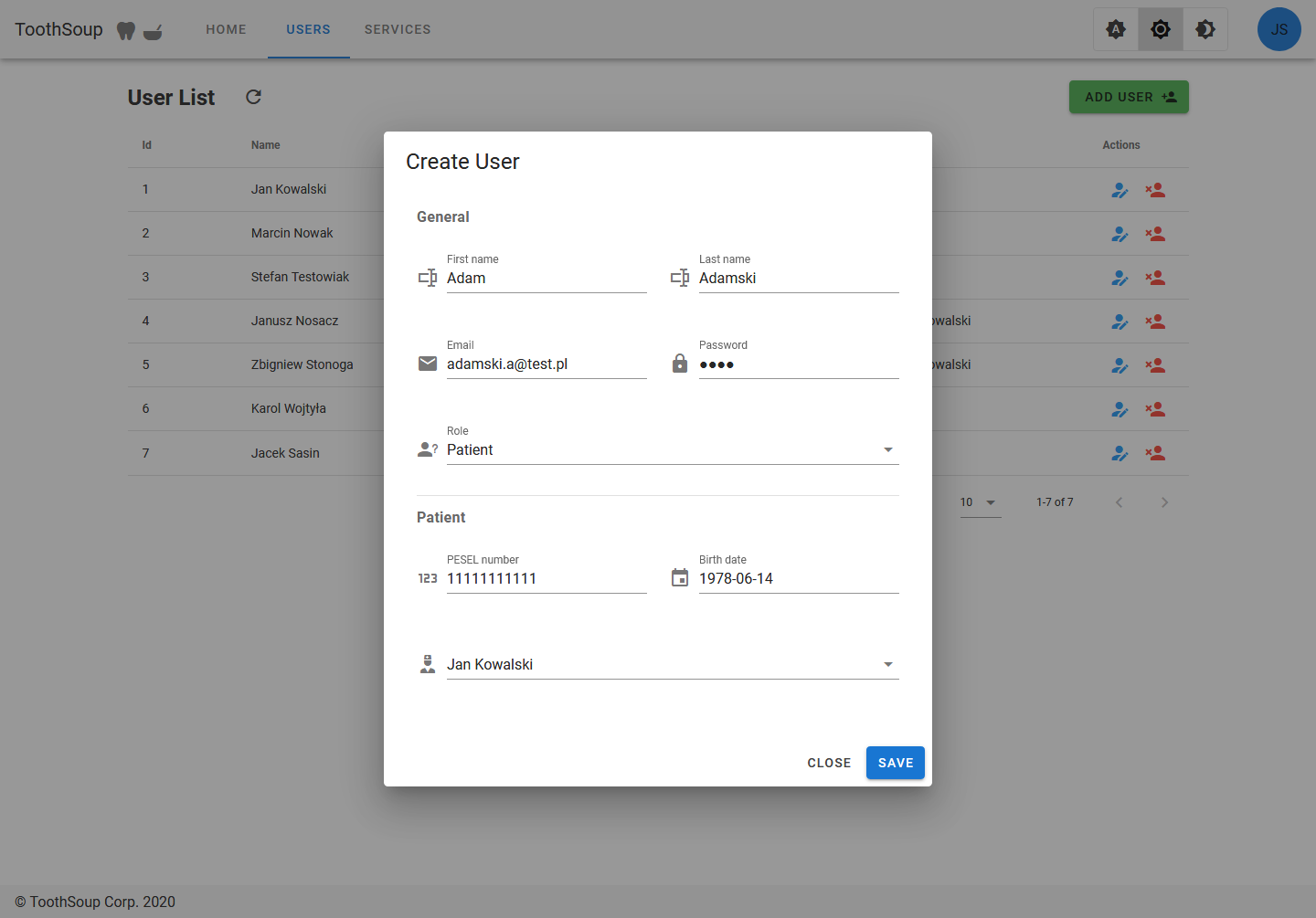
Task: Click the email envelope icon
Action: (x=428, y=364)
